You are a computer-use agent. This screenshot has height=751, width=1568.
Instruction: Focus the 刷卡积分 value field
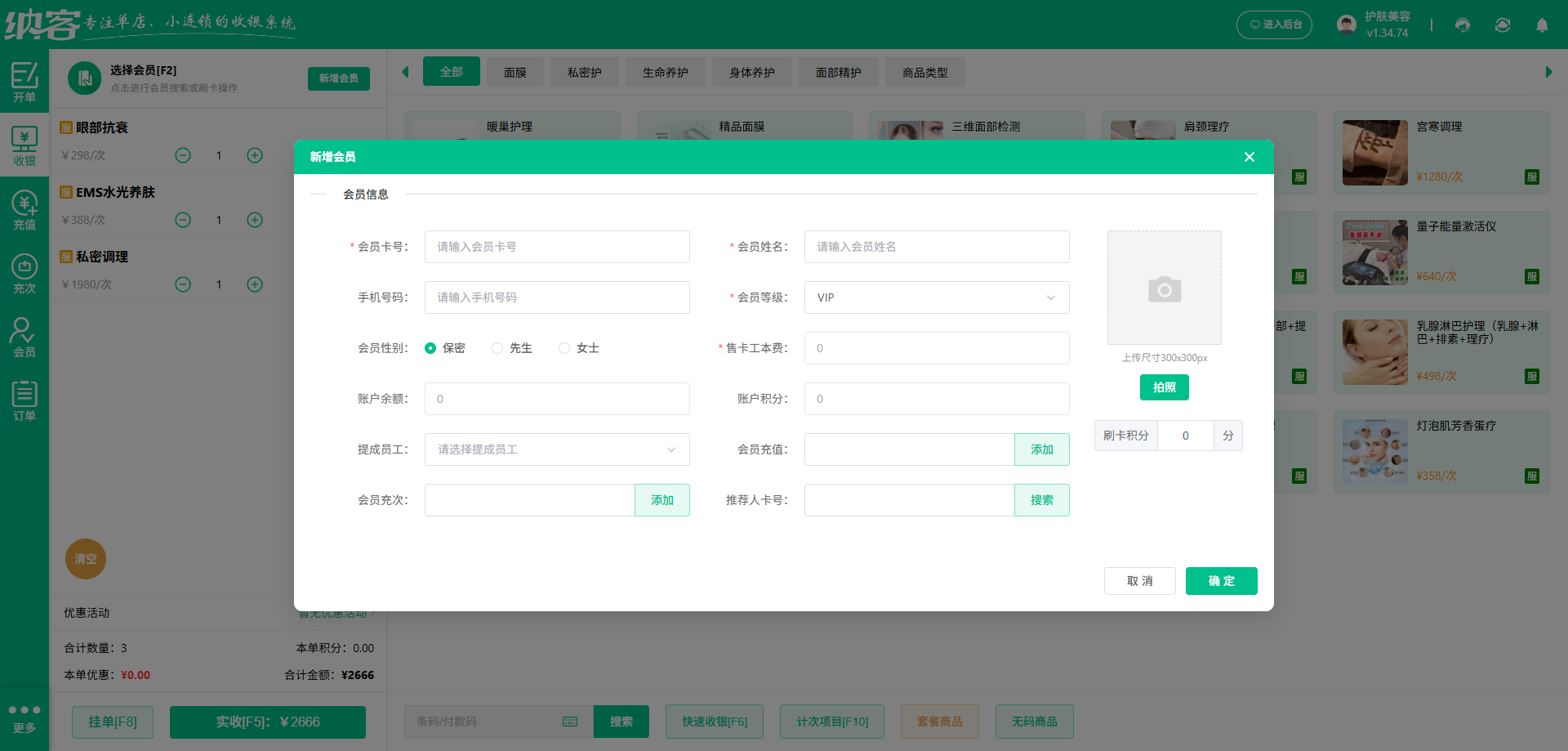coord(1186,436)
